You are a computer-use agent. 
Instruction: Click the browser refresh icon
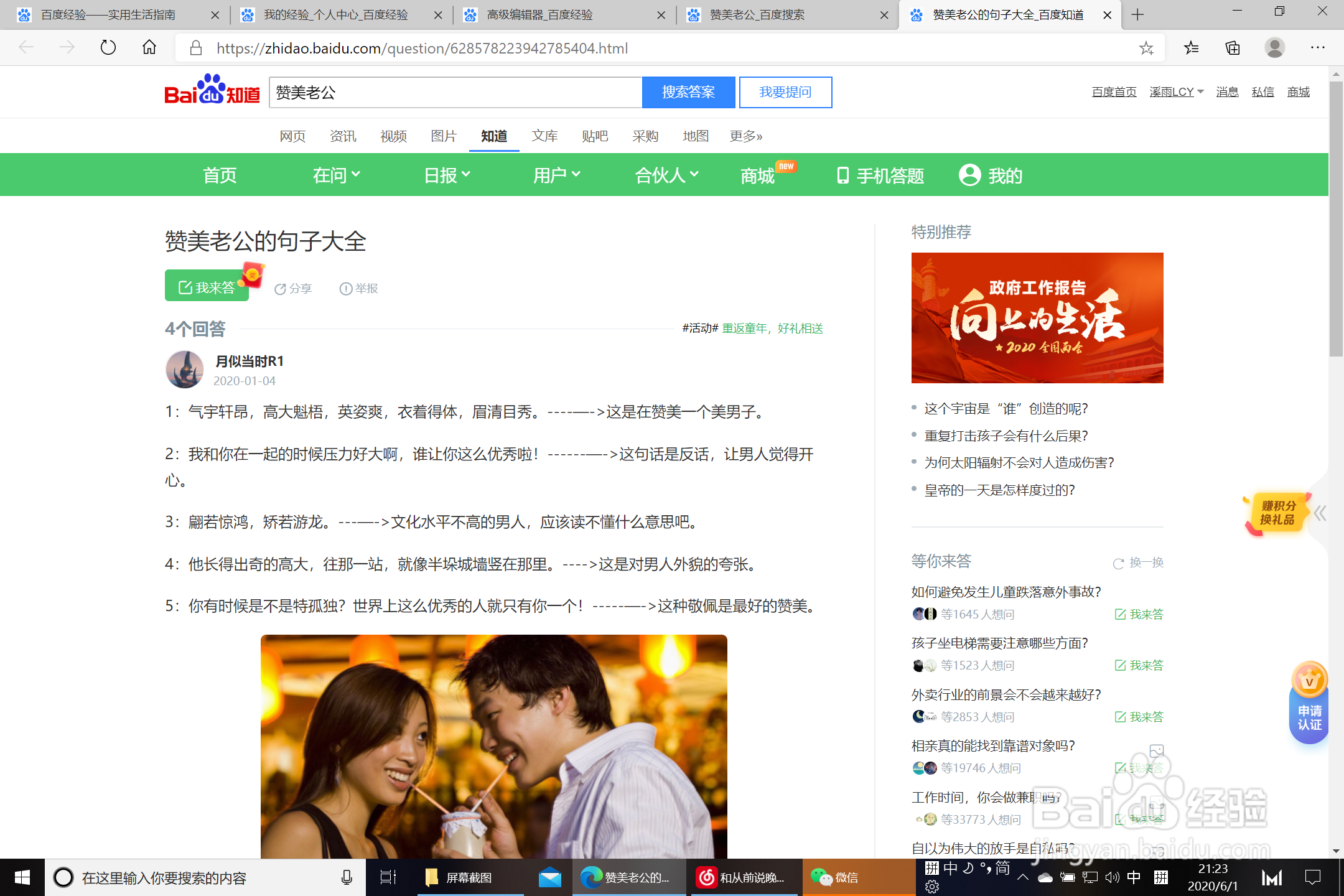pos(108,48)
